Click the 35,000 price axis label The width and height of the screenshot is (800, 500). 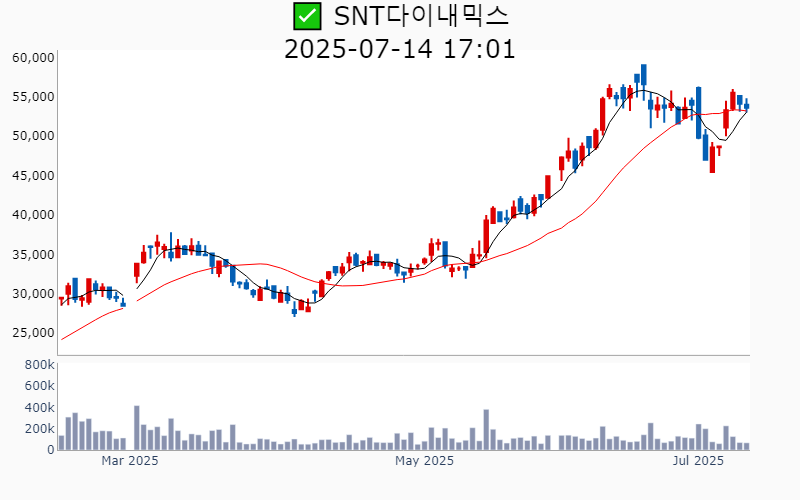tap(33, 254)
